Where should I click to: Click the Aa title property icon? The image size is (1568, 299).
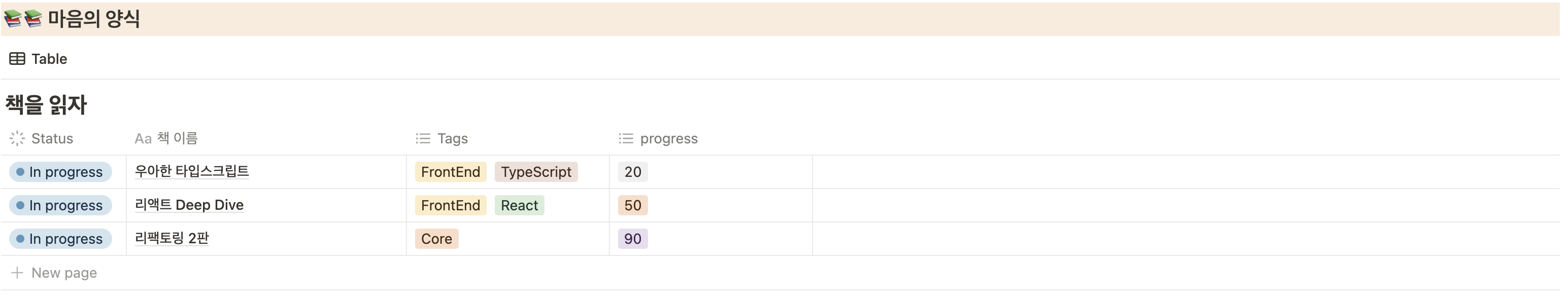click(x=143, y=138)
